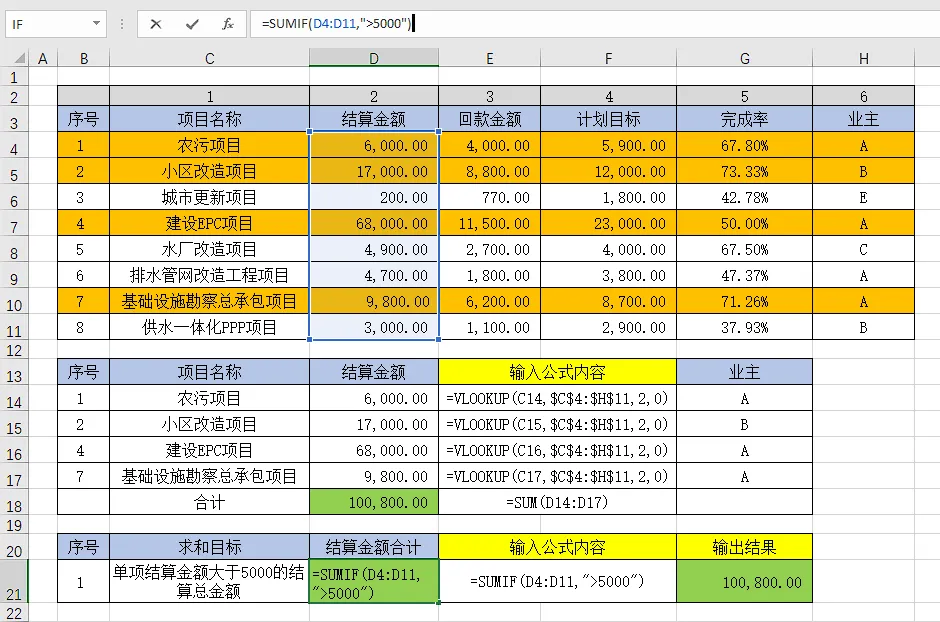Open the Insert Function fx dialog

pos(228,24)
